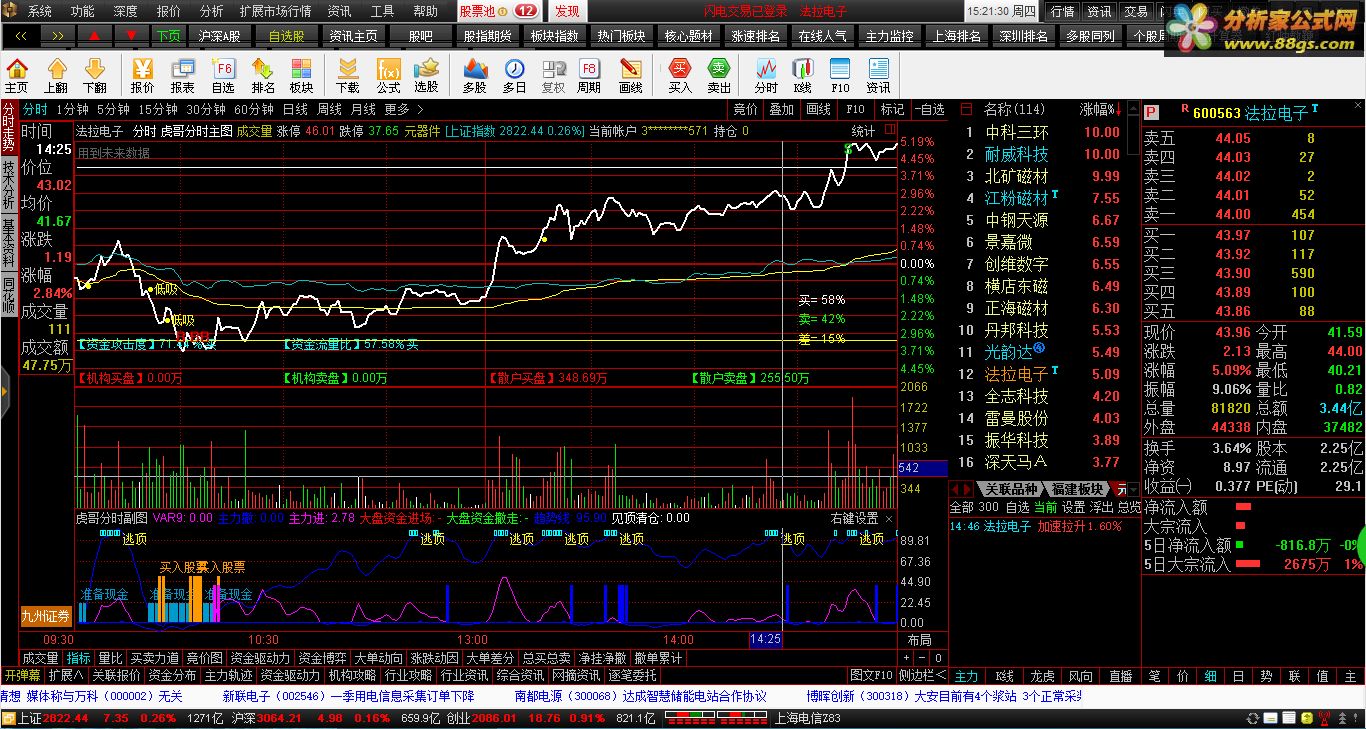Screen dimensions: 1366x729
Task: Click the 卖出 sell icon
Action: [x=719, y=76]
